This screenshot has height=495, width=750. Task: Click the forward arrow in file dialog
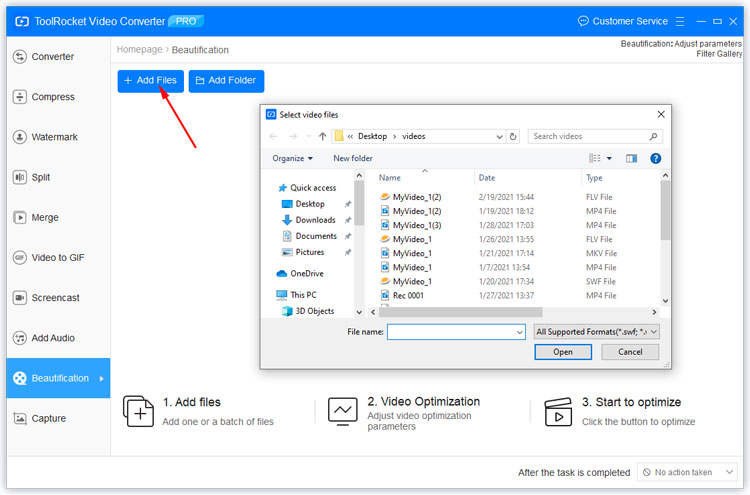[293, 136]
